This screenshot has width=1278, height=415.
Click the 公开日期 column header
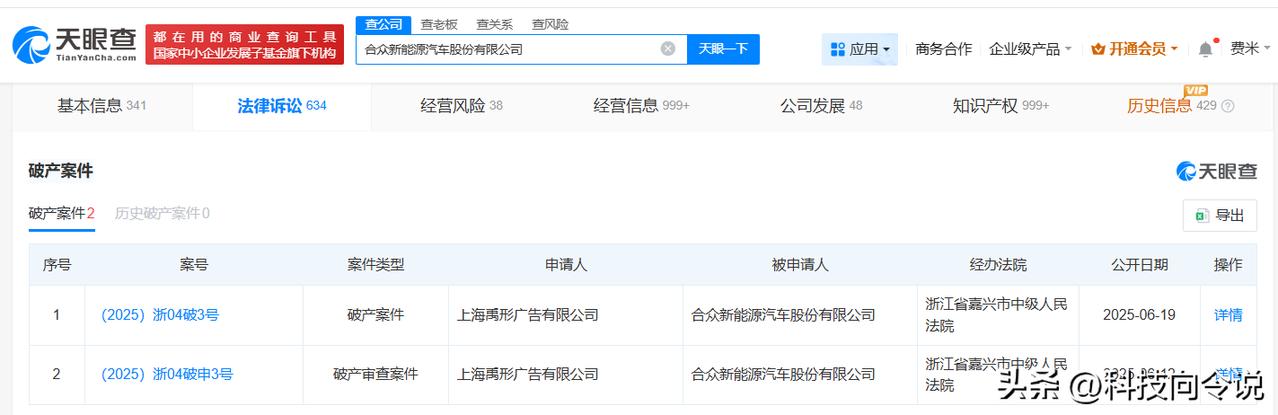click(x=1139, y=265)
